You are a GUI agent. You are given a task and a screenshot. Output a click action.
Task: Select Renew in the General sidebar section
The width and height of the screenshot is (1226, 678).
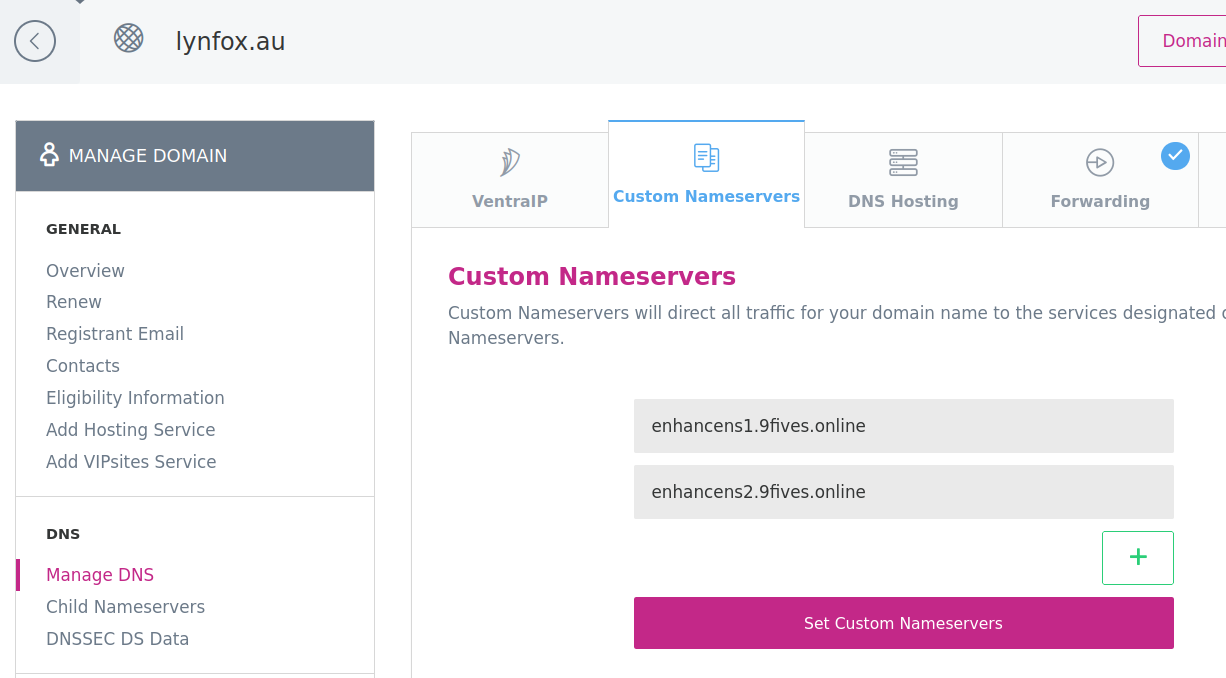click(x=74, y=301)
